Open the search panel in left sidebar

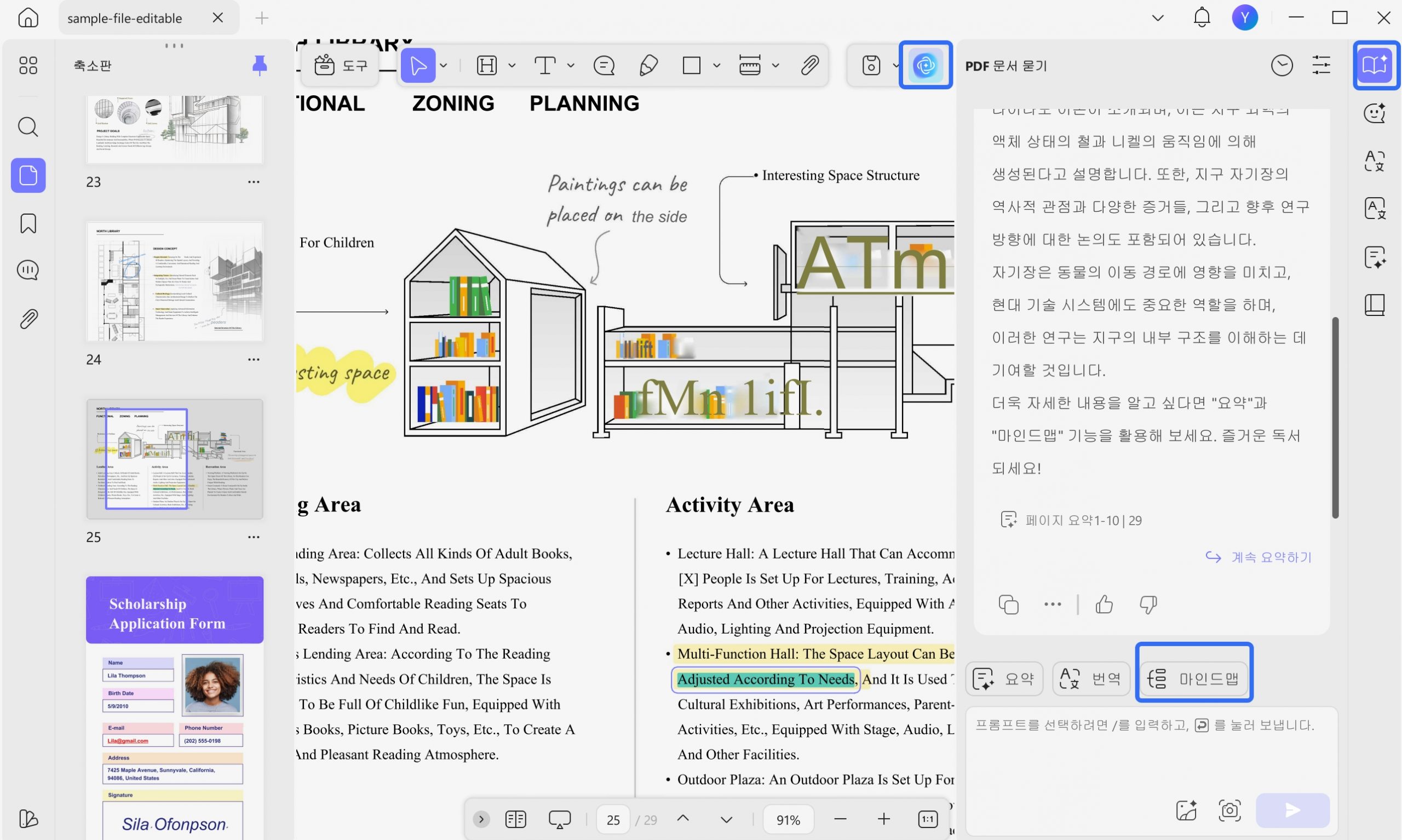click(x=28, y=127)
